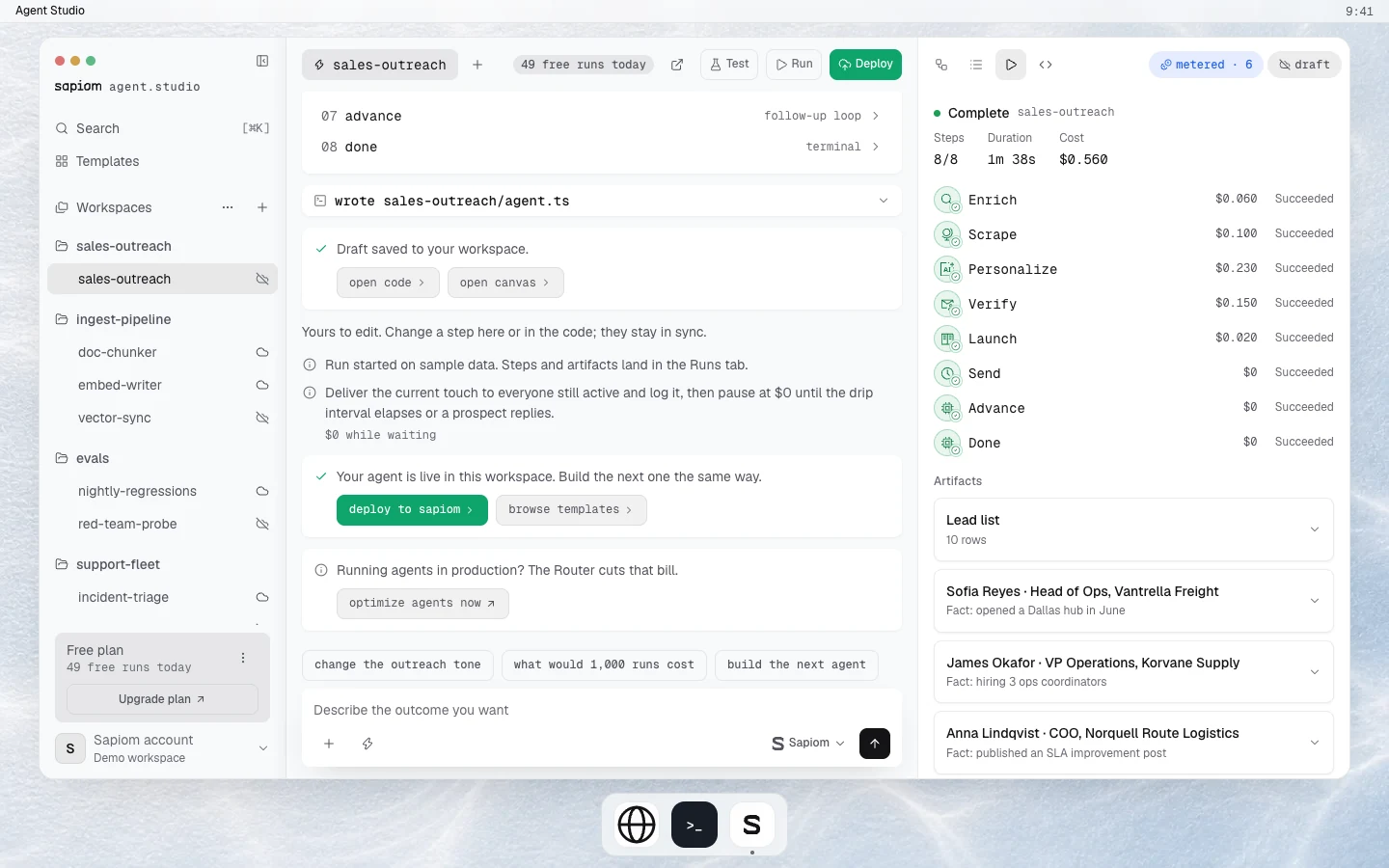This screenshot has height=868, width=1389.
Task: Click Upgrade plan
Action: point(162,699)
